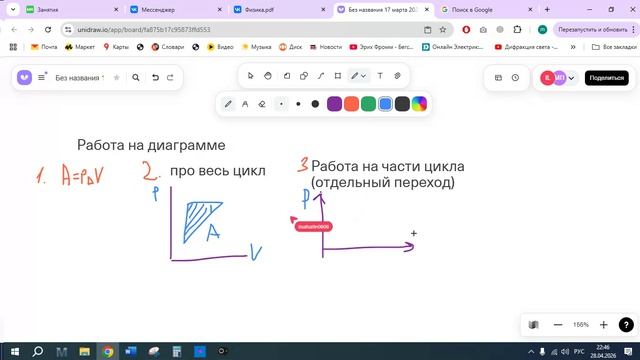Switch to the 'Занятия' browser tab

click(73, 9)
